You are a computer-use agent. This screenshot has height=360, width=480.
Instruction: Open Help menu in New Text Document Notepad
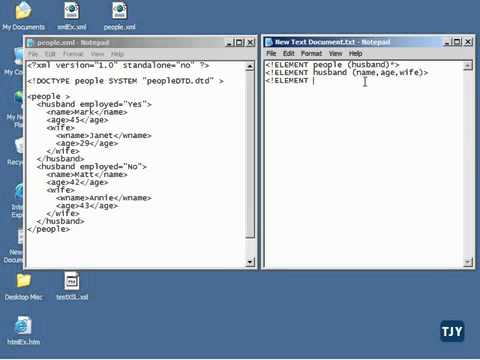click(x=356, y=53)
